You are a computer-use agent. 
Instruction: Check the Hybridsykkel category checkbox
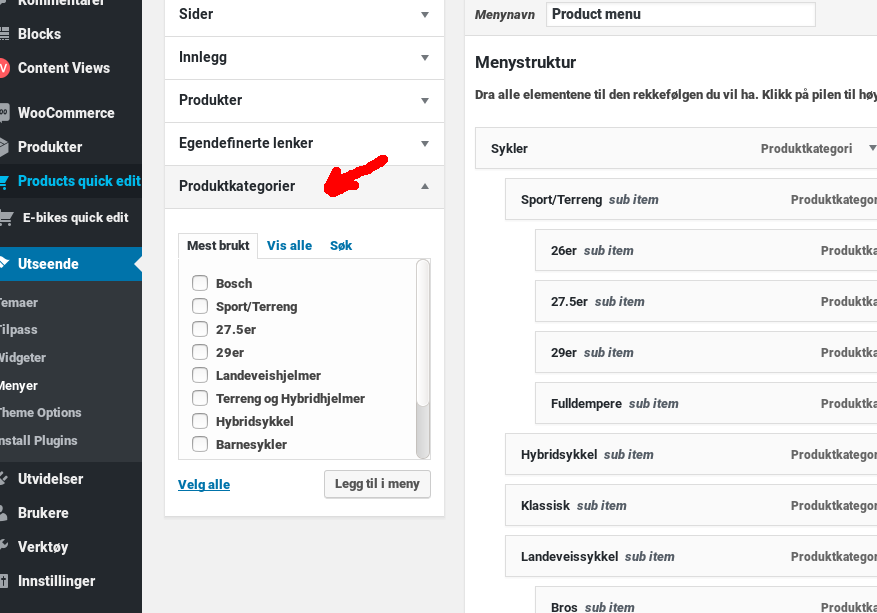pos(200,421)
